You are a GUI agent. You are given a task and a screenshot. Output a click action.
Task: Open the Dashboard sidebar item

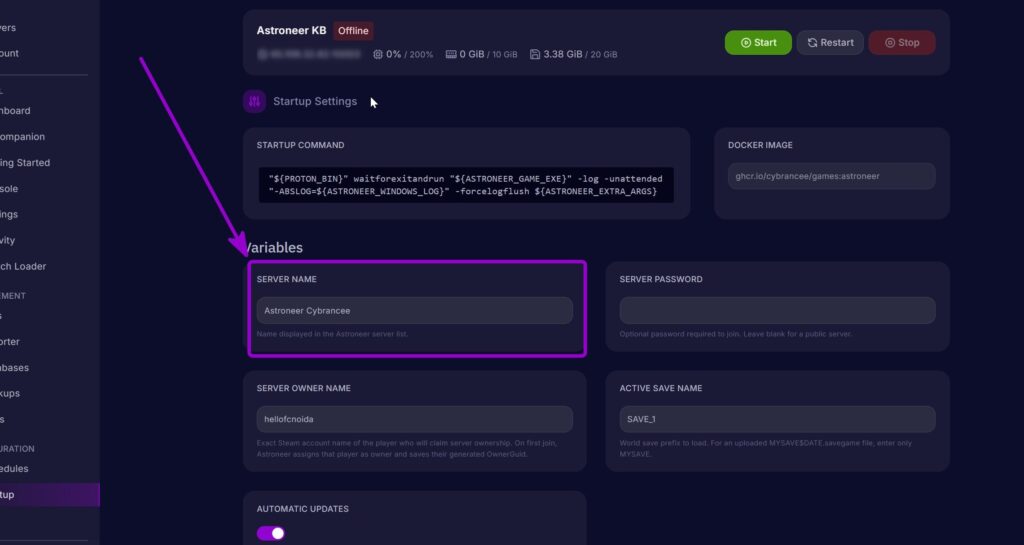coord(15,111)
